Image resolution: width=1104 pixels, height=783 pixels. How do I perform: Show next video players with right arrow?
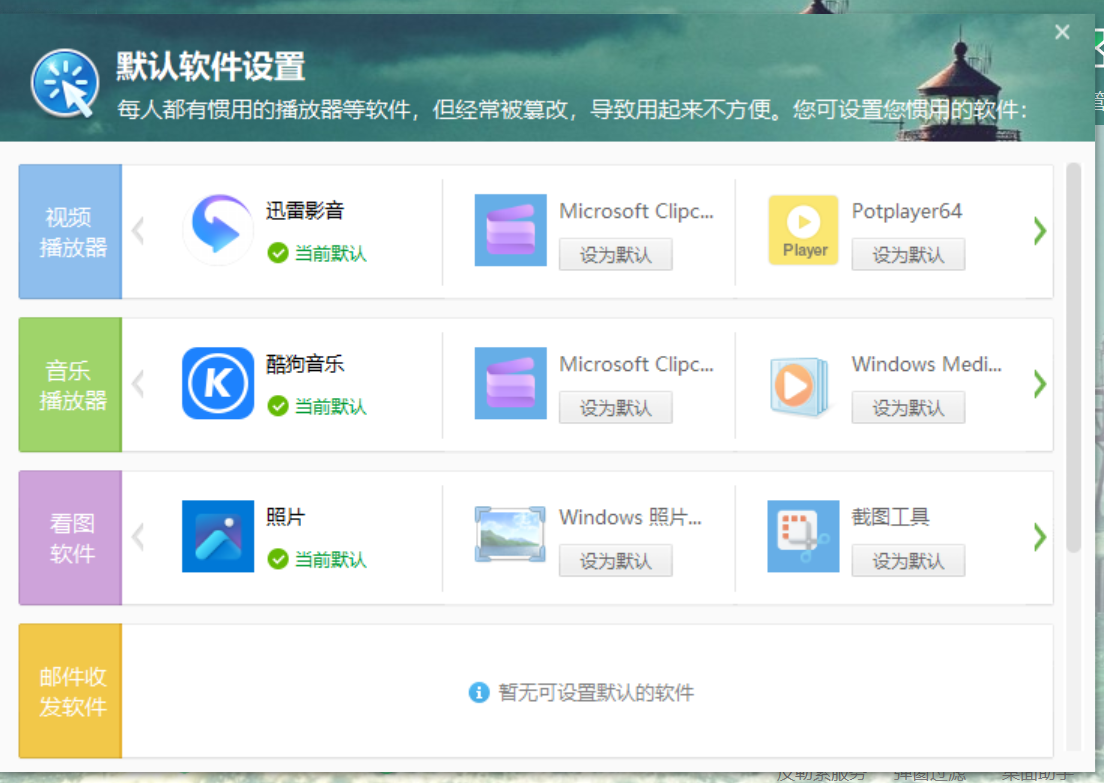(1039, 231)
